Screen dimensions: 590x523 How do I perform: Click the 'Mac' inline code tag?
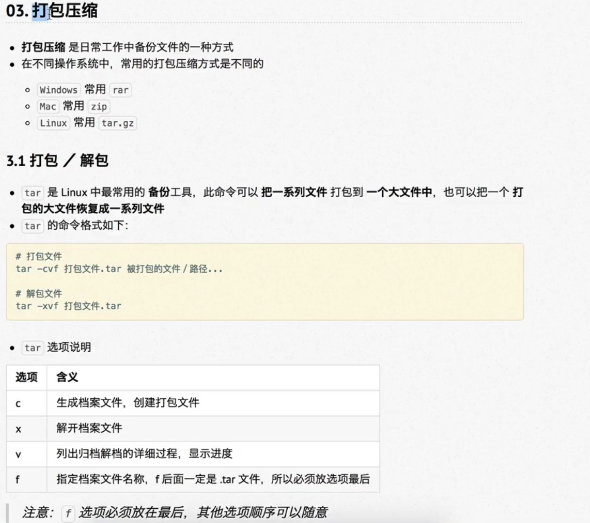click(x=48, y=106)
